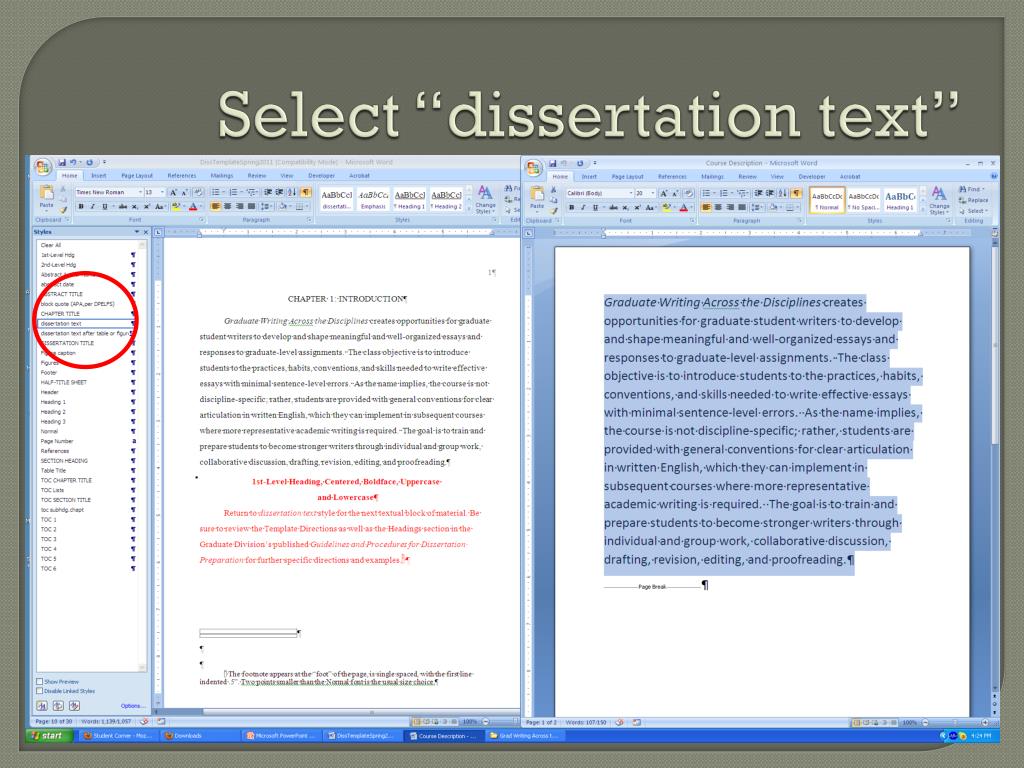Click the Justify icon in the Course Description window
The image size is (1024, 768).
coord(741,207)
